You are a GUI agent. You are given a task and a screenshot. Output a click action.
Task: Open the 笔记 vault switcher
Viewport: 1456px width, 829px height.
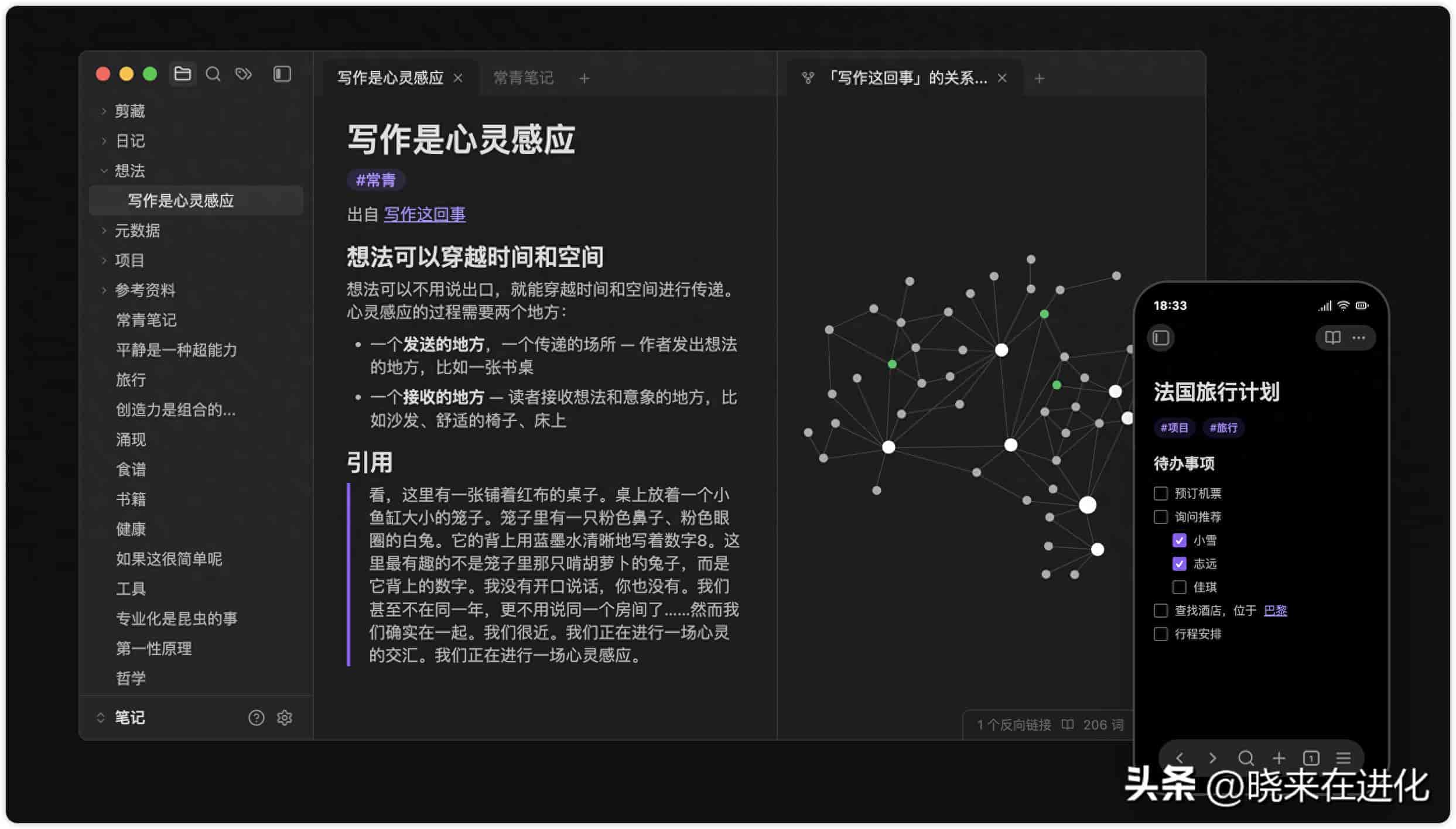(x=121, y=718)
